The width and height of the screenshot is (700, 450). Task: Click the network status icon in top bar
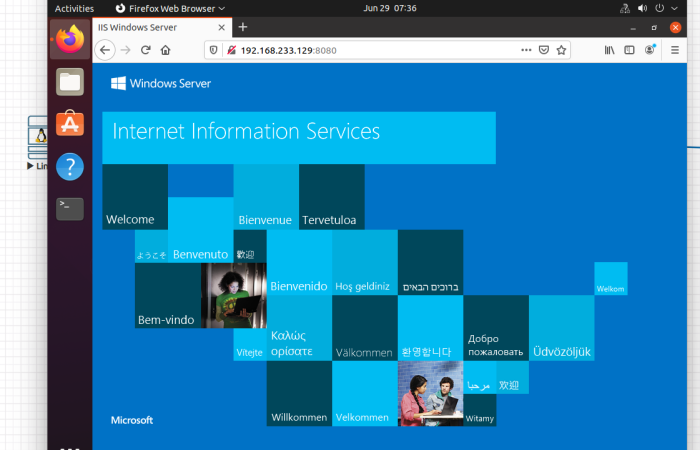point(625,8)
